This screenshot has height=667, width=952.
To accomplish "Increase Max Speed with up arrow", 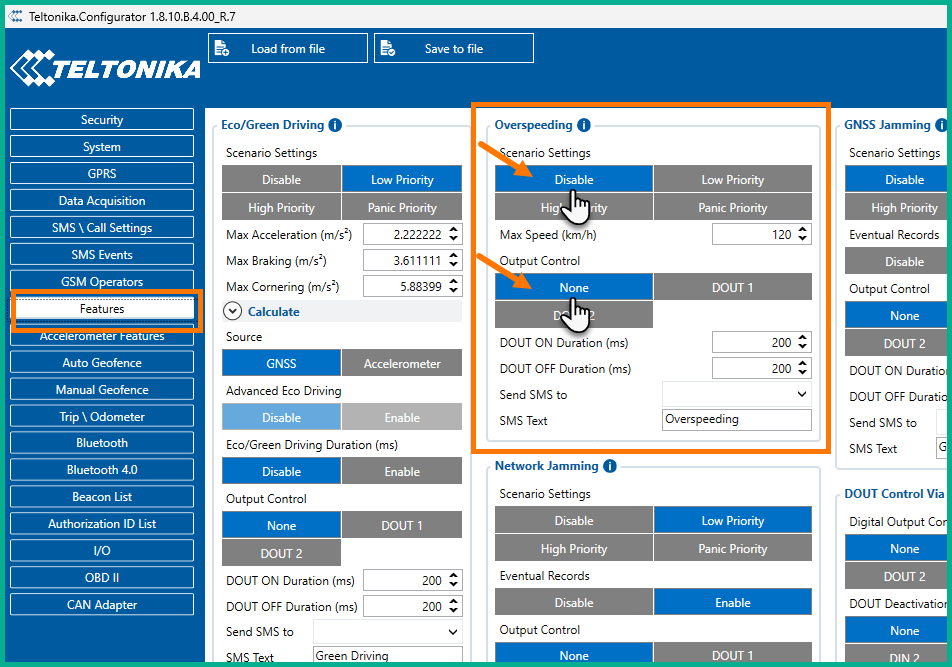I will point(803,230).
